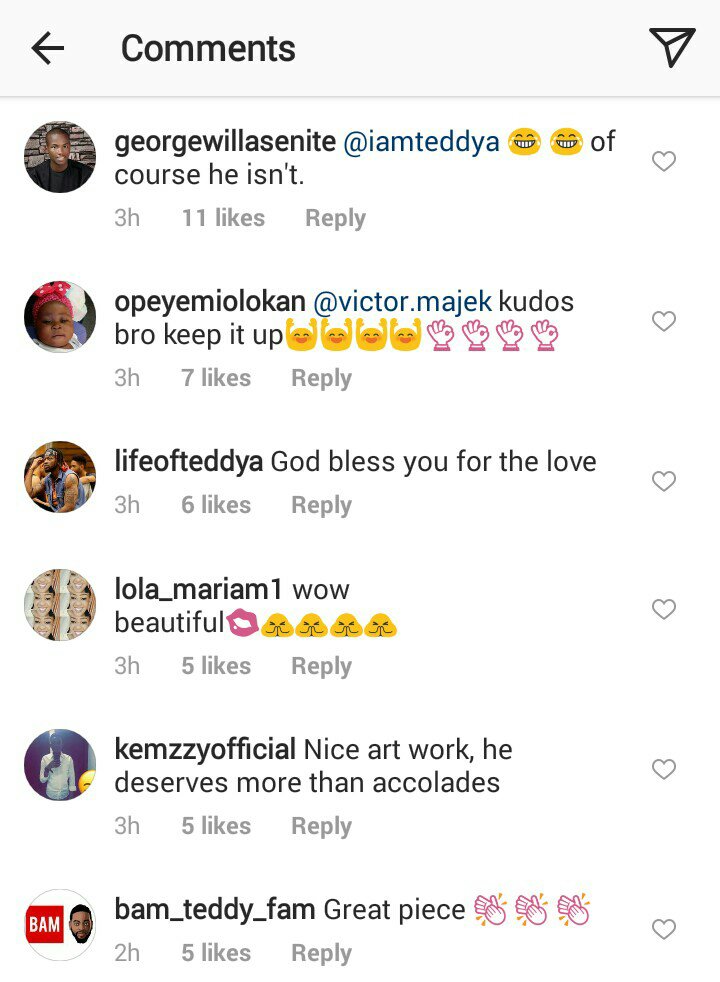Viewport: 720px width, 982px height.
Task: Like kemzzyofficial's comment
Action: pos(664,769)
